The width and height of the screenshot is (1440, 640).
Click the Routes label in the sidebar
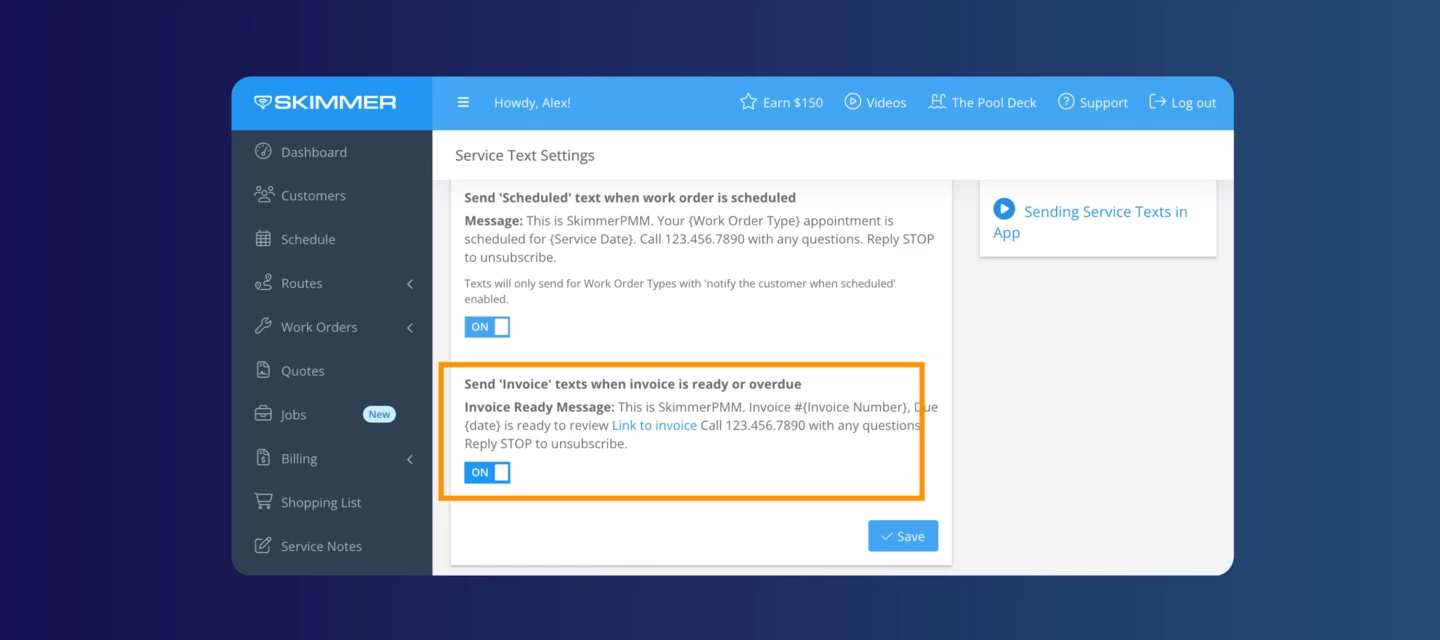pos(302,284)
